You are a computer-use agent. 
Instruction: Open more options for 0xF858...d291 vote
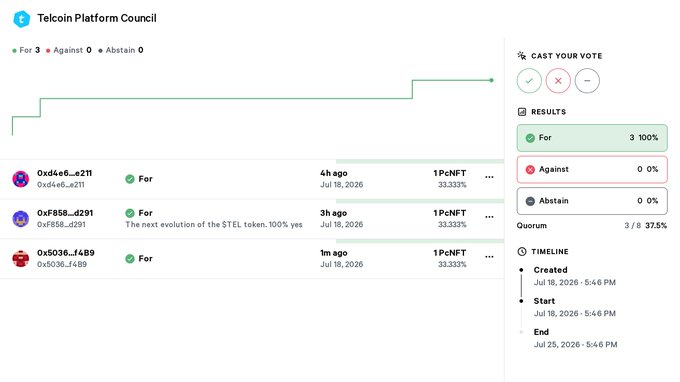pos(489,217)
